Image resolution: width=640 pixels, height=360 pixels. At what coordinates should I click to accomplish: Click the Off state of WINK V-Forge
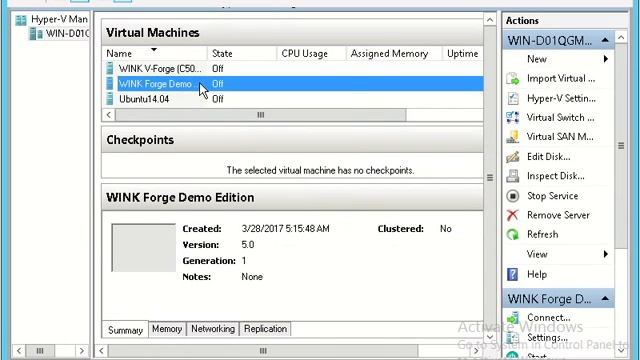coord(218,69)
